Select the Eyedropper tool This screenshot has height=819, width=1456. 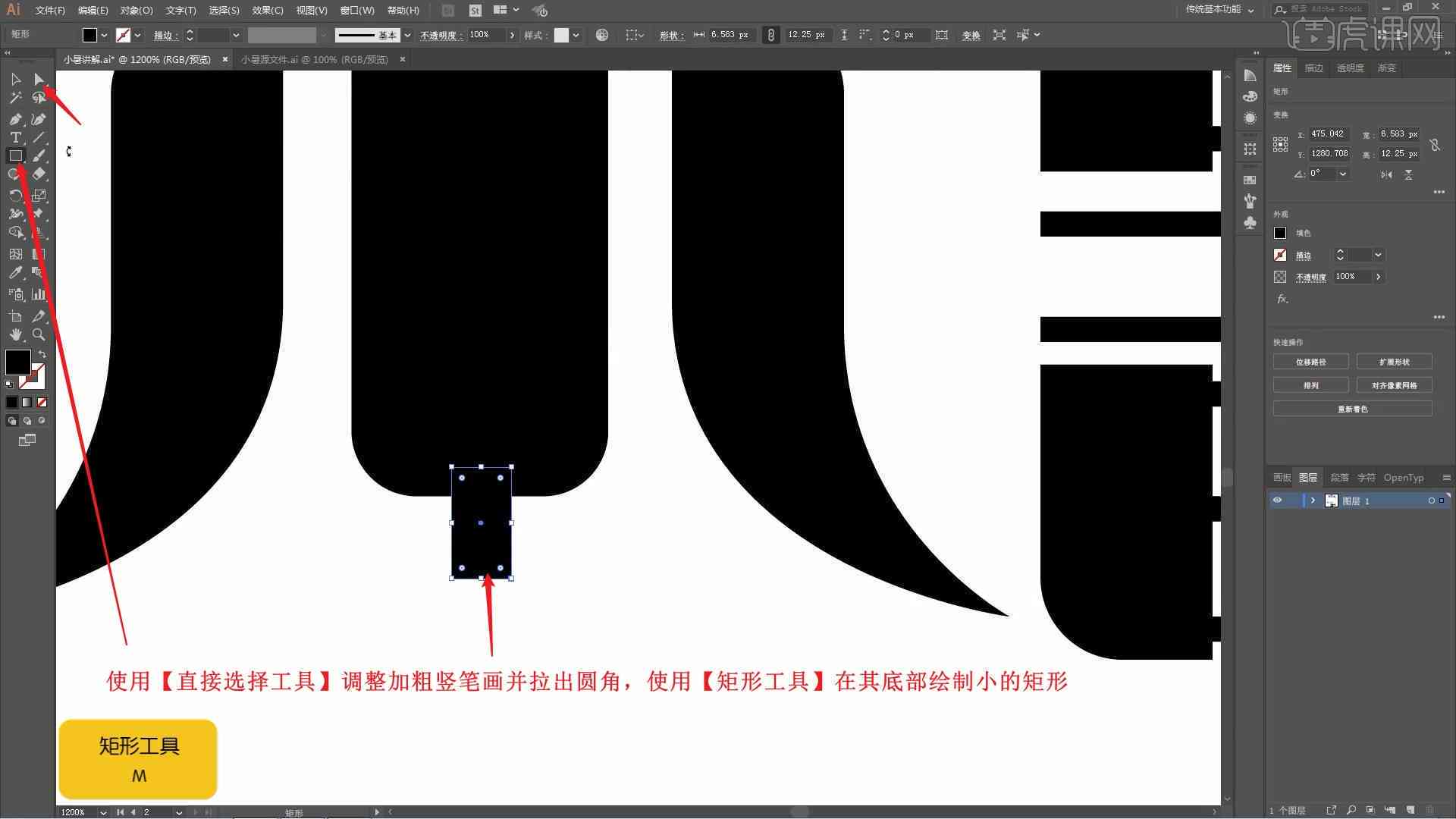(x=16, y=271)
